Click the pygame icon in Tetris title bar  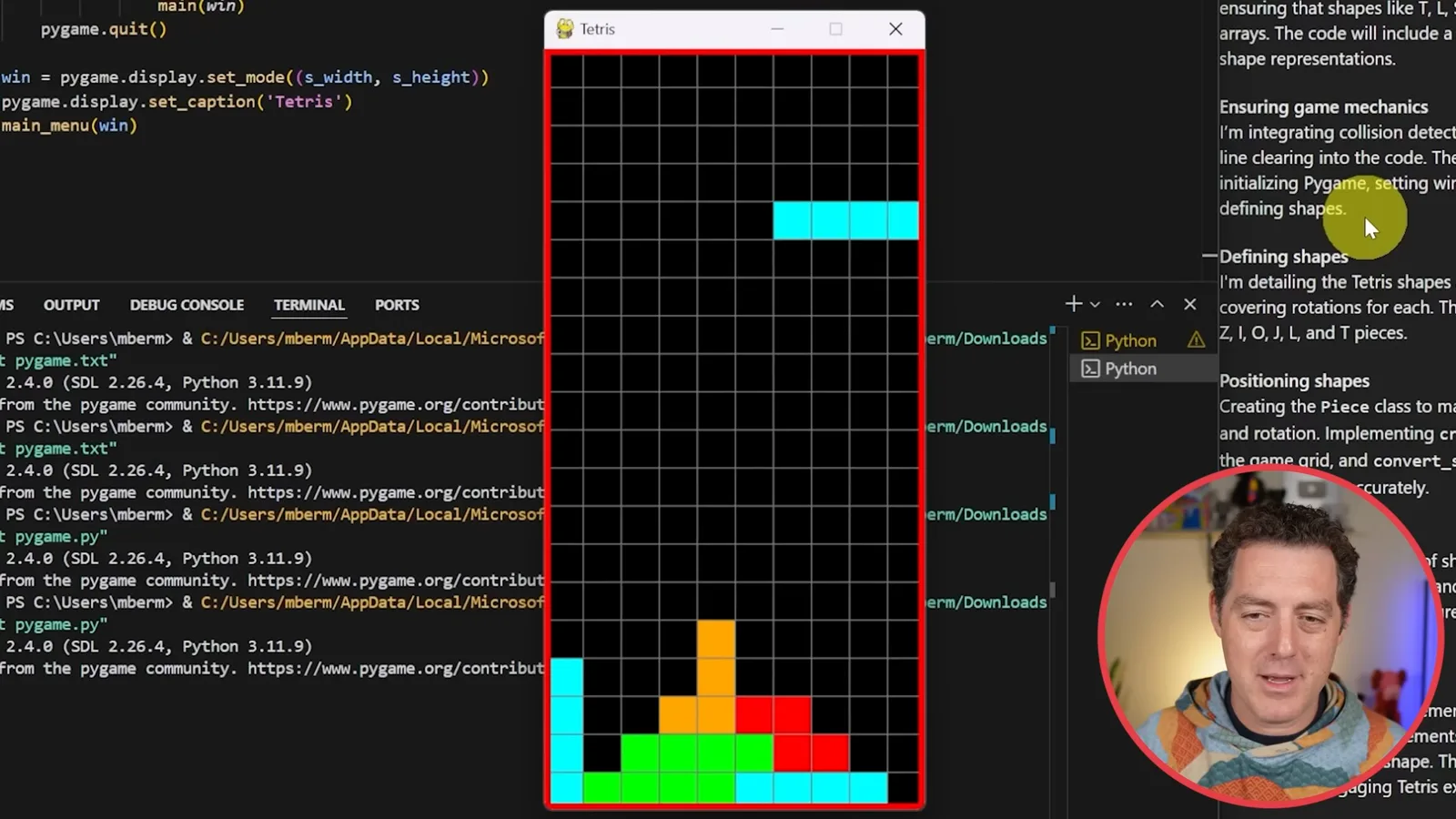(x=565, y=29)
